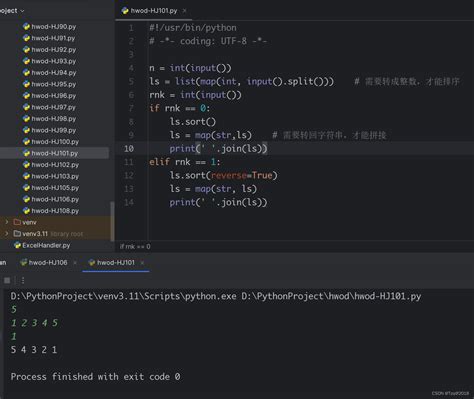This screenshot has height=399, width=474.
Task: Expand the venv3.11 library root folder
Action: pyautogui.click(x=7, y=234)
